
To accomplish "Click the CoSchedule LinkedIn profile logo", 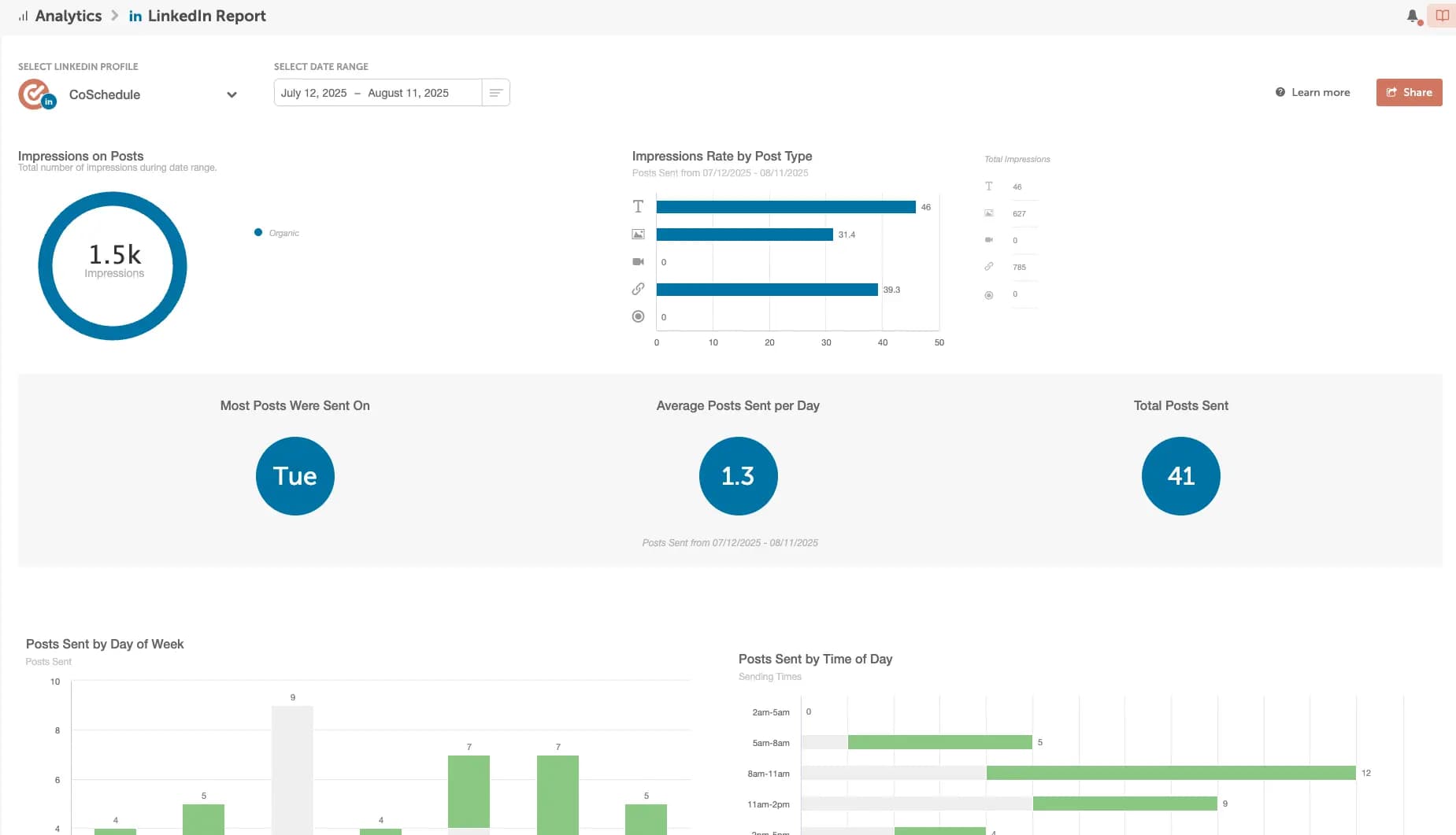I will (35, 94).
